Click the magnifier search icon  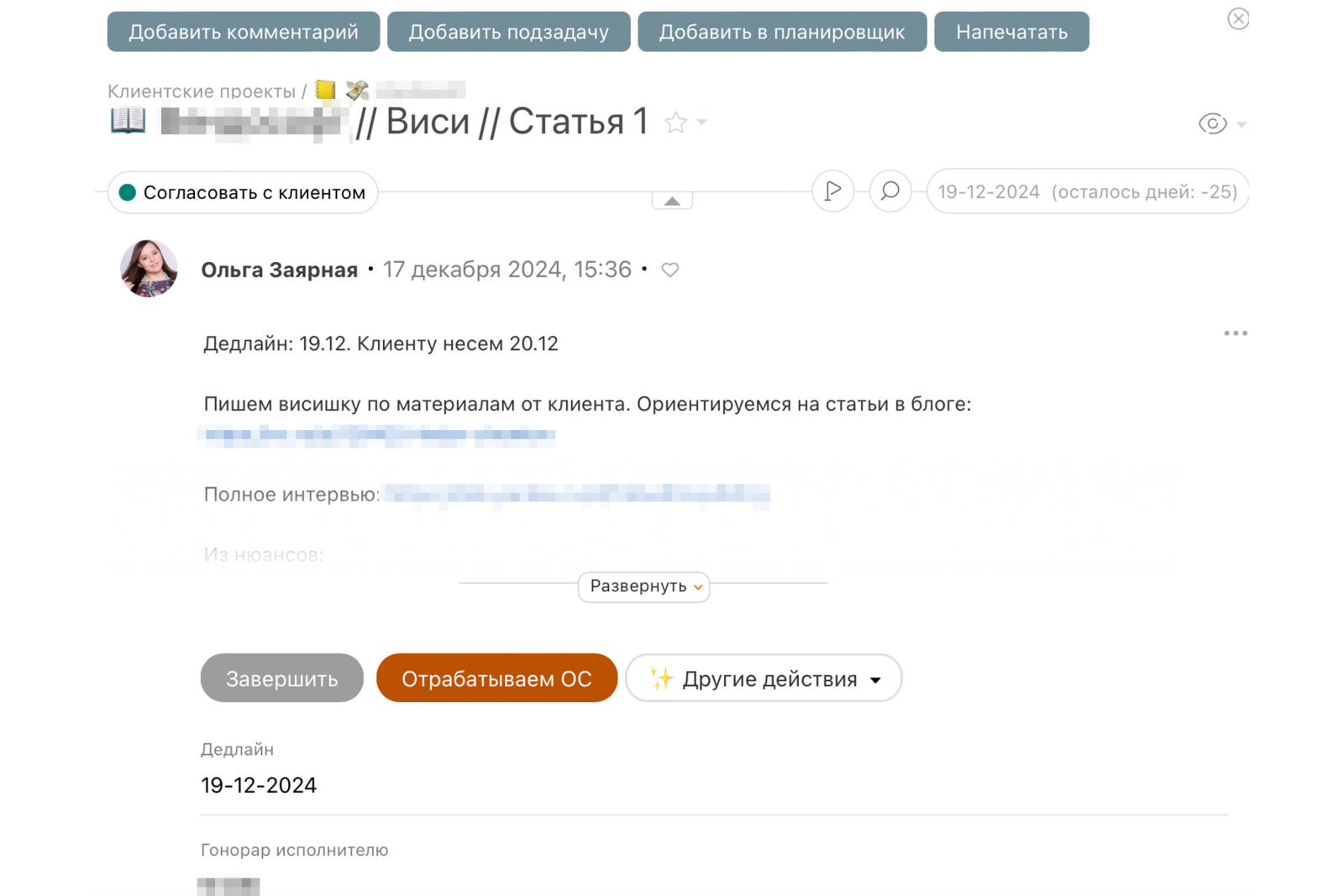(890, 191)
